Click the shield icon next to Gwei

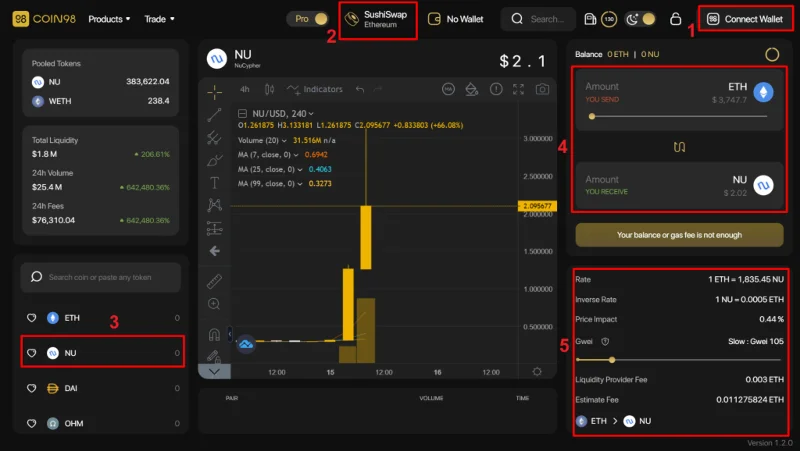[x=605, y=341]
